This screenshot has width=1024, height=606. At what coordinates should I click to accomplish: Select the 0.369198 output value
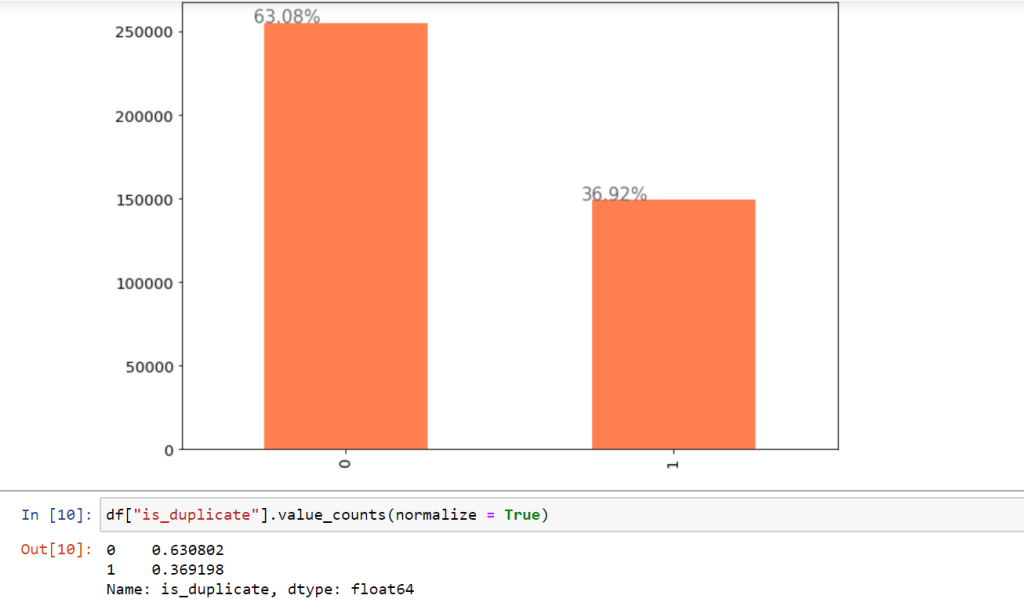pyautogui.click(x=188, y=570)
